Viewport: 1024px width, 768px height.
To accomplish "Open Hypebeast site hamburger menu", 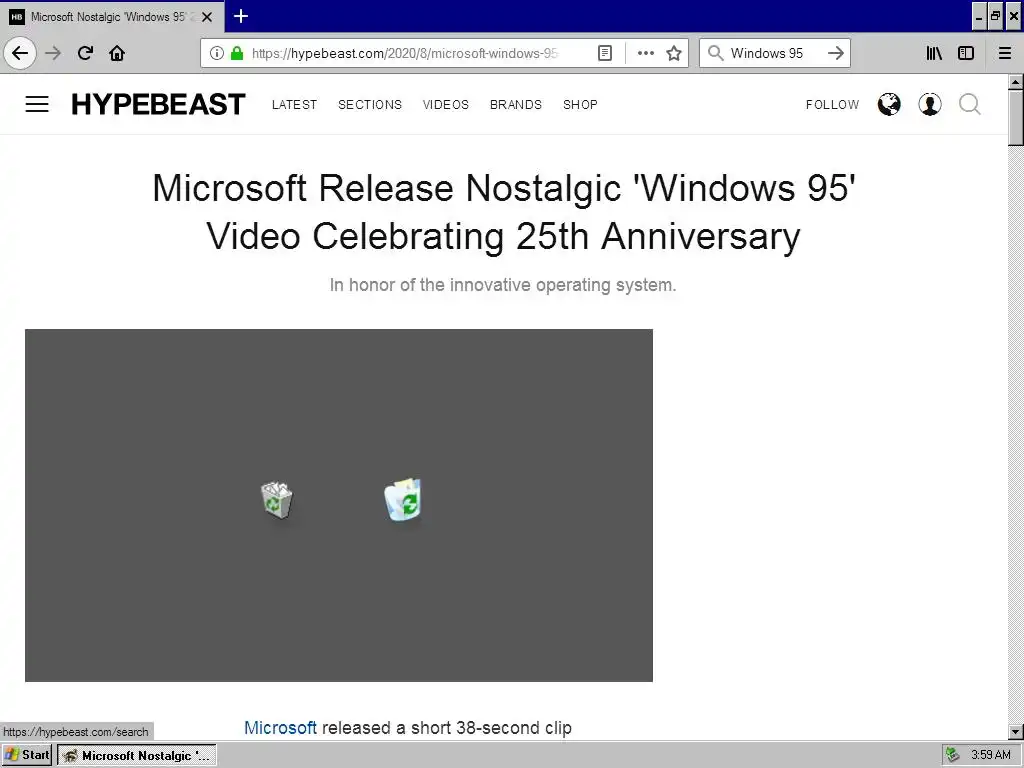I will coord(37,104).
